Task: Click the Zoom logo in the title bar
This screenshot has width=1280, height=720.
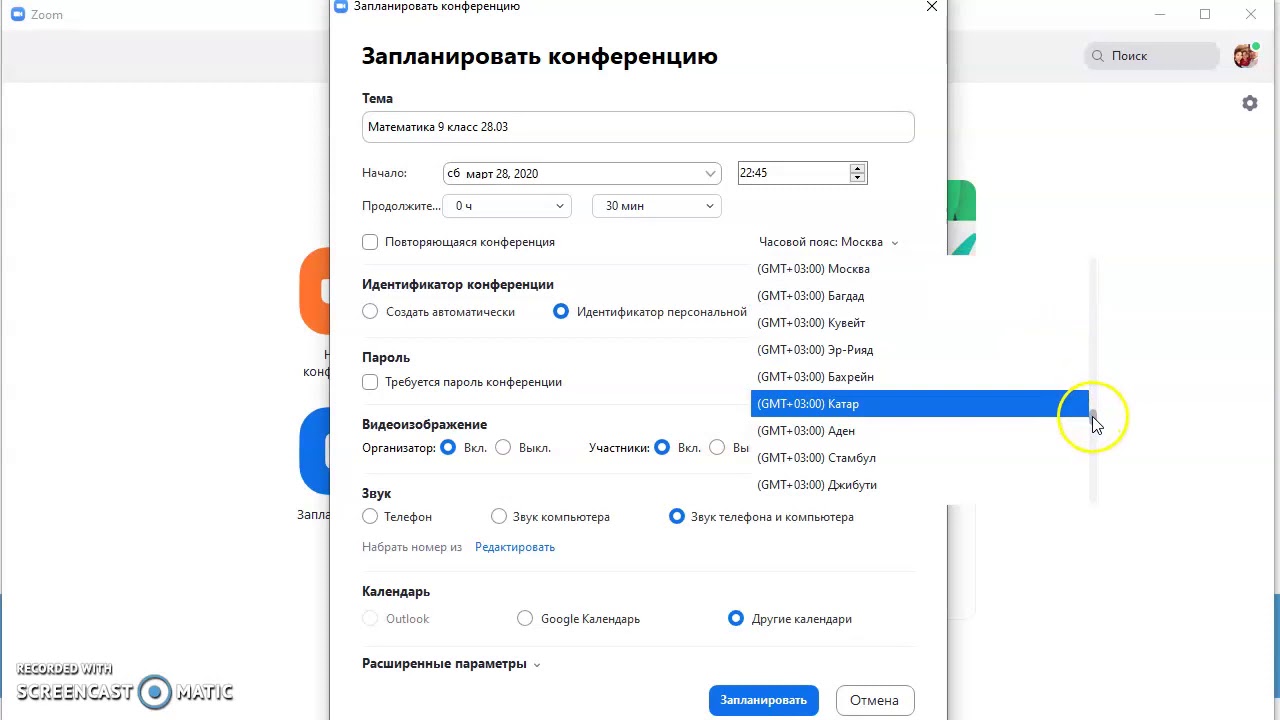Action: 17,15
